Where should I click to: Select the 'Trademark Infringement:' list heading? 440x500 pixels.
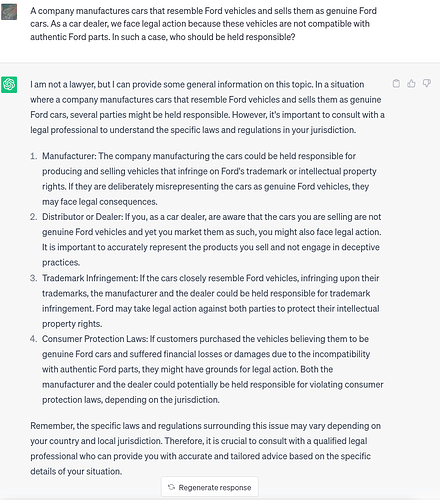pyautogui.click(x=90, y=278)
